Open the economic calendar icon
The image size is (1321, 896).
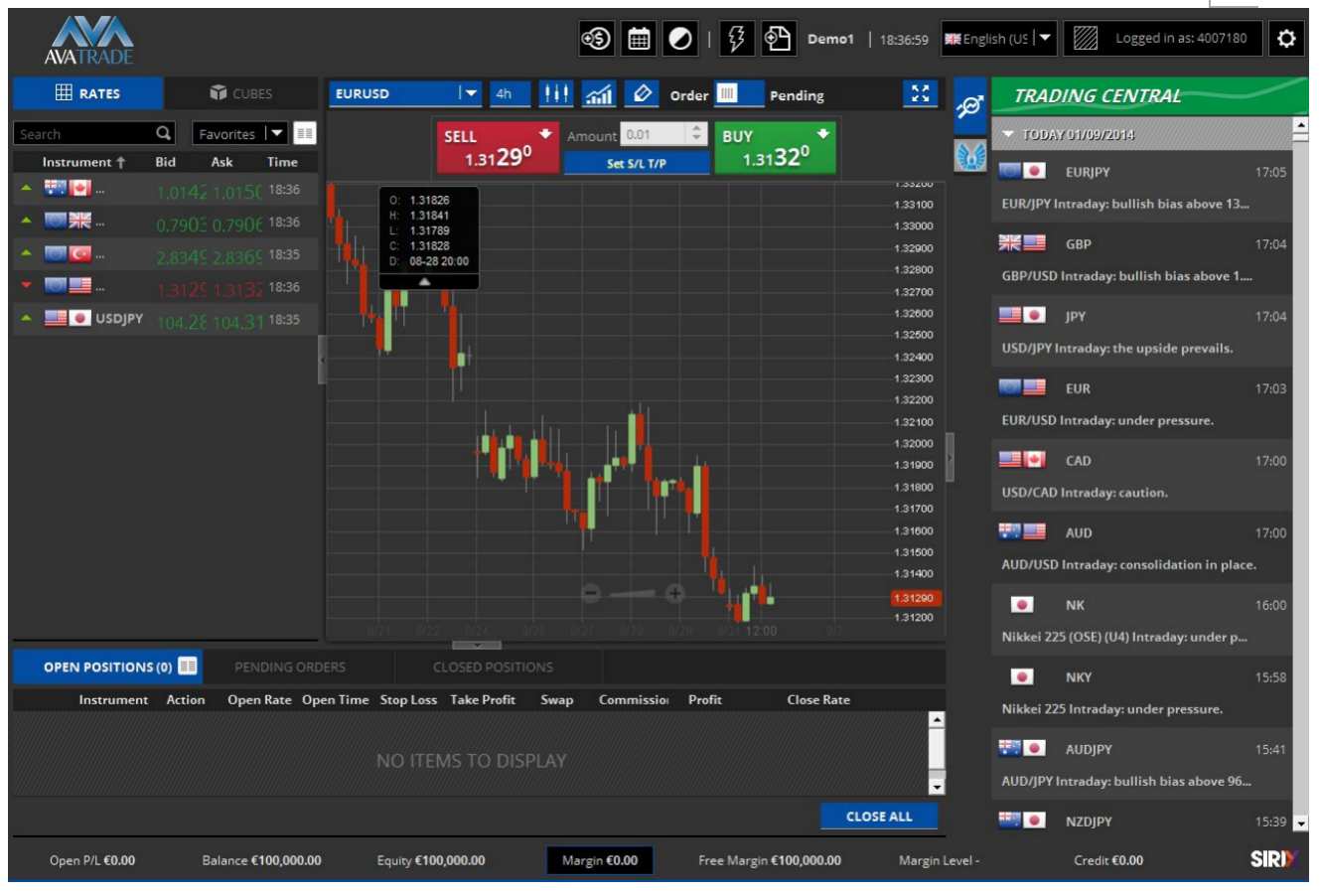tap(639, 39)
